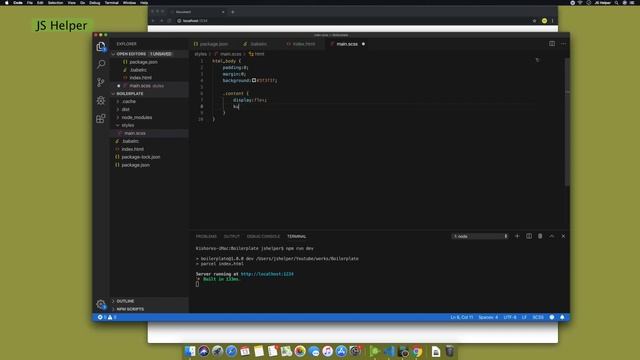Maximize the terminal panel size
The width and height of the screenshot is (640, 360).
(551, 236)
